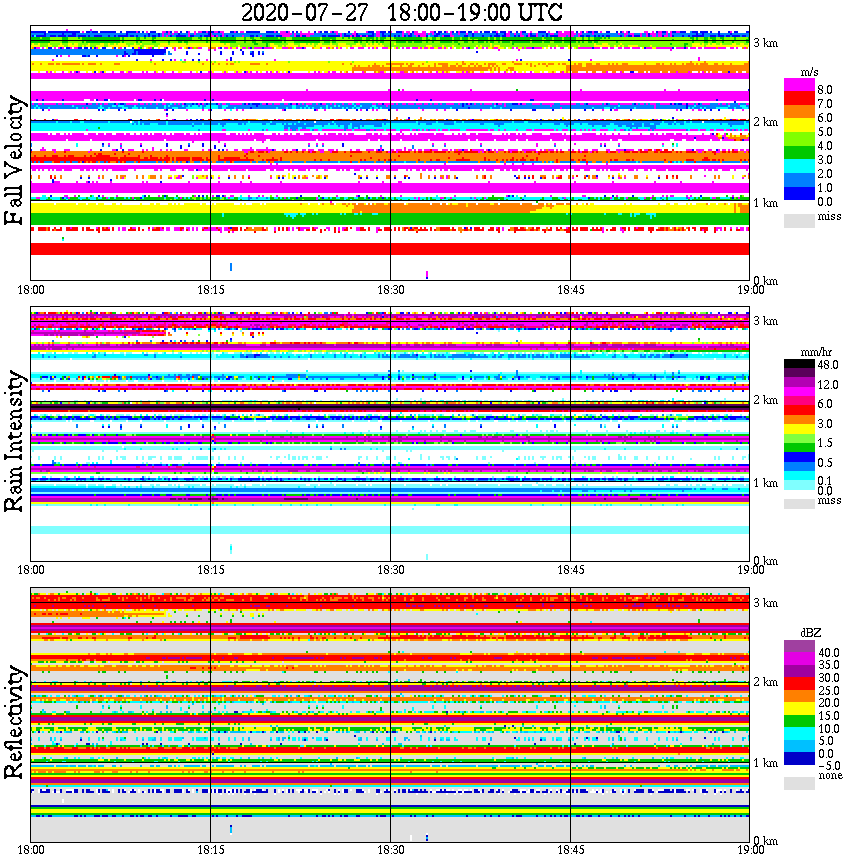The width and height of the screenshot is (850, 868).
Task: Click the "18:15" tick under the Fall Velocity plot
Action: tap(211, 290)
